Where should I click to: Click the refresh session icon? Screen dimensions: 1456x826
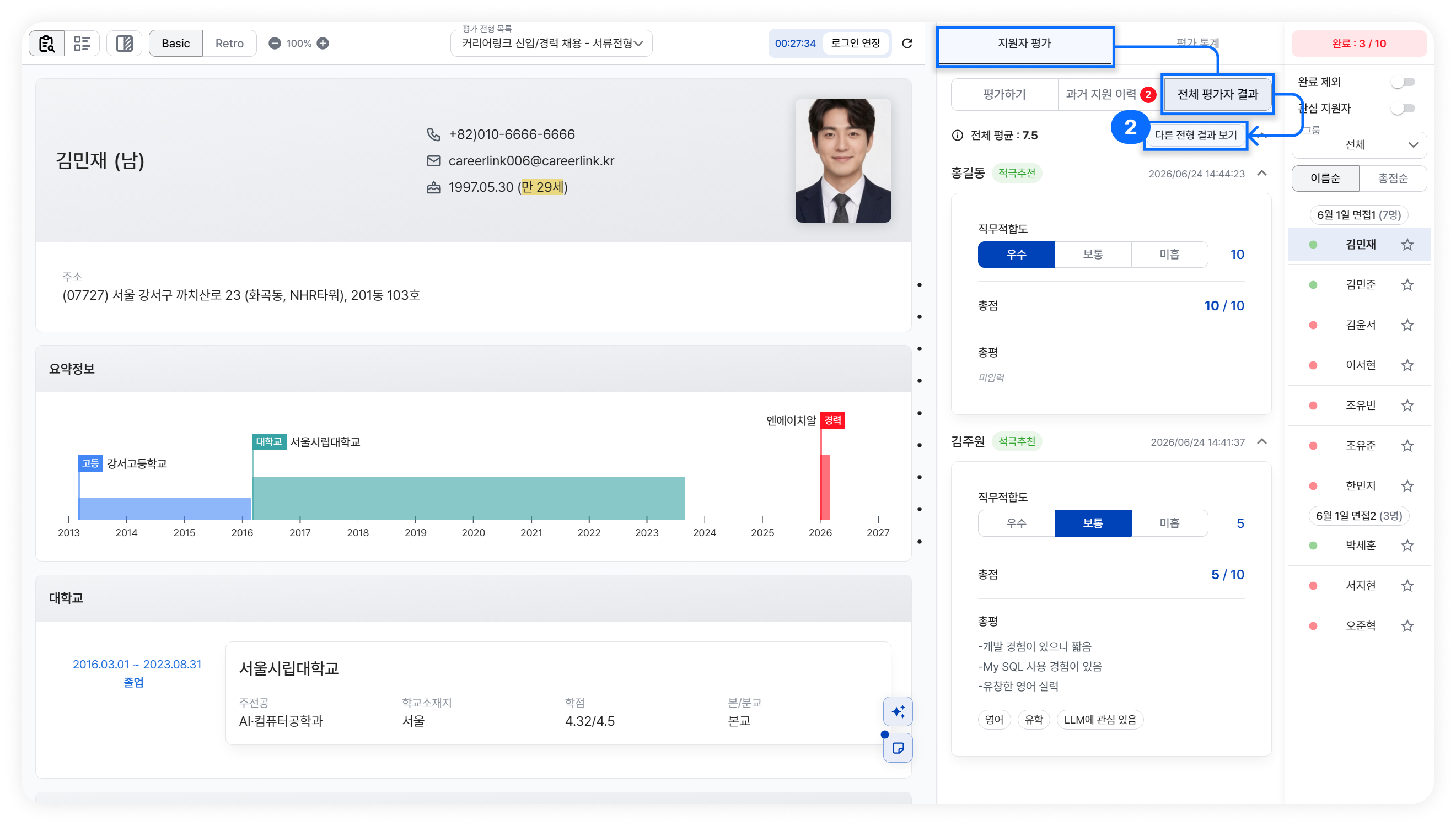click(x=907, y=43)
